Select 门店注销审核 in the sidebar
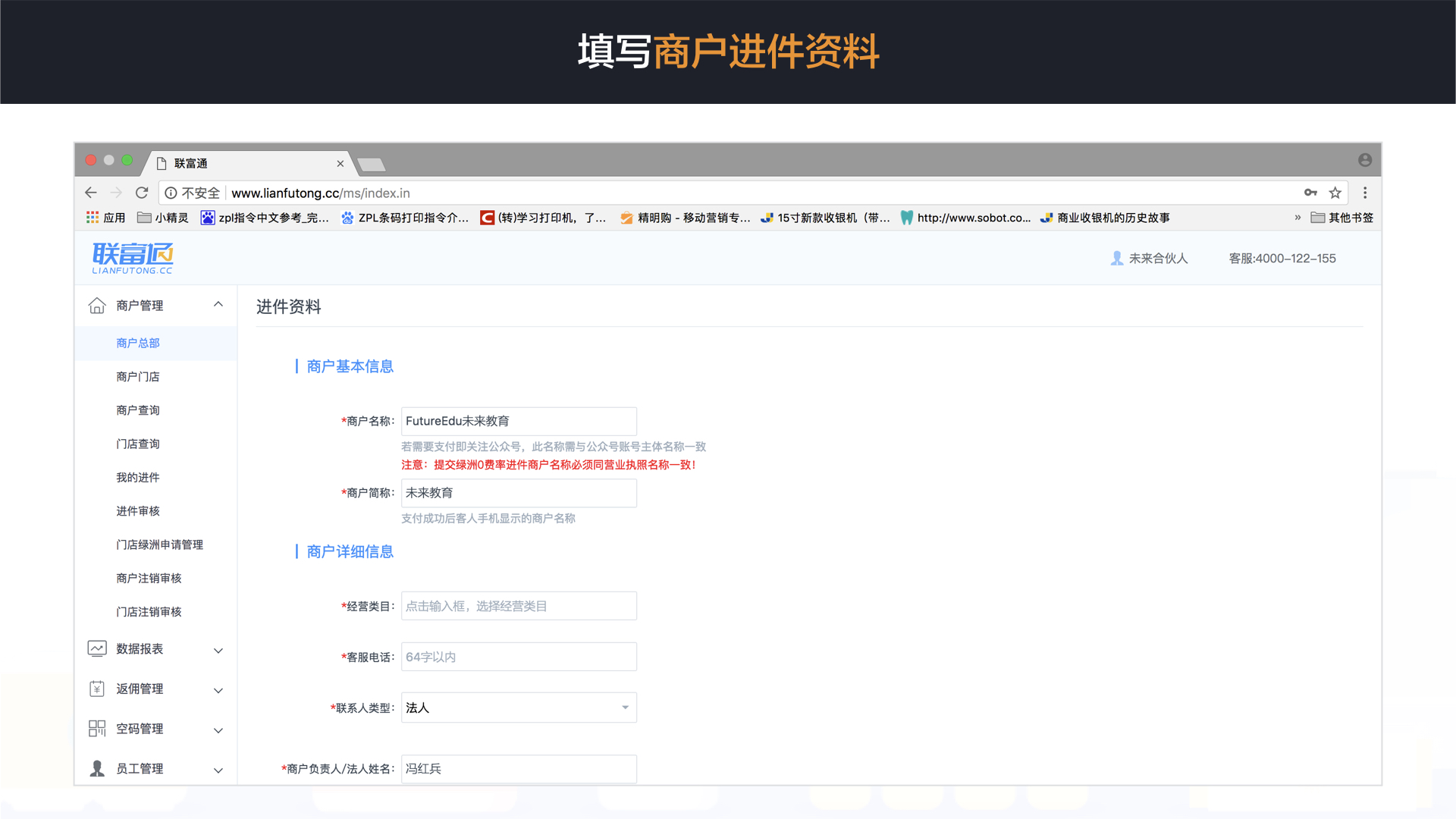The width and height of the screenshot is (1456, 819). click(156, 612)
